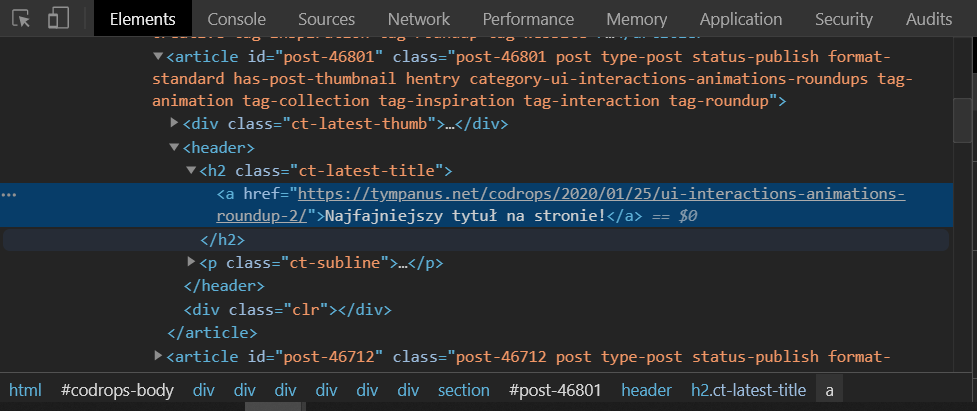
Task: Open the Network tab
Action: (x=419, y=19)
